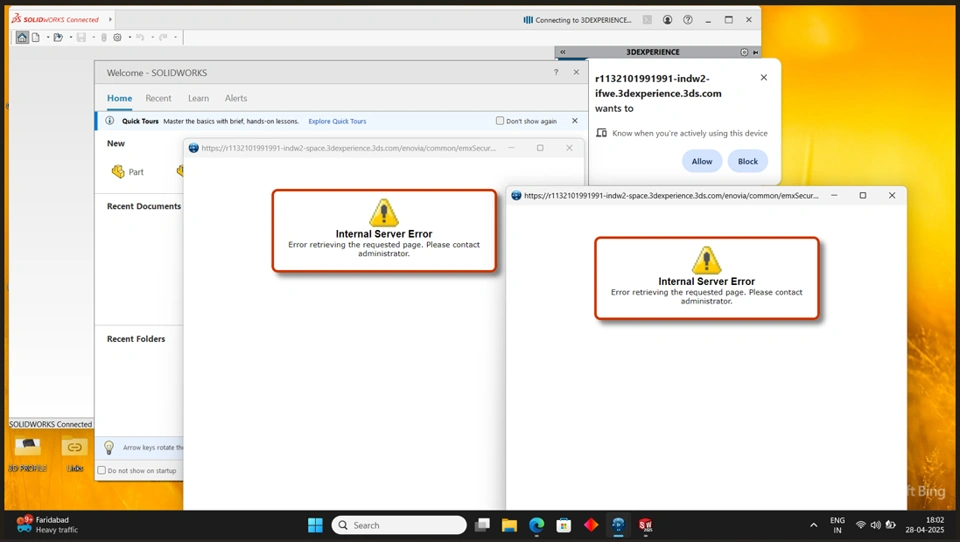
Task: Click the Welcome dialog help question mark
Action: point(556,72)
